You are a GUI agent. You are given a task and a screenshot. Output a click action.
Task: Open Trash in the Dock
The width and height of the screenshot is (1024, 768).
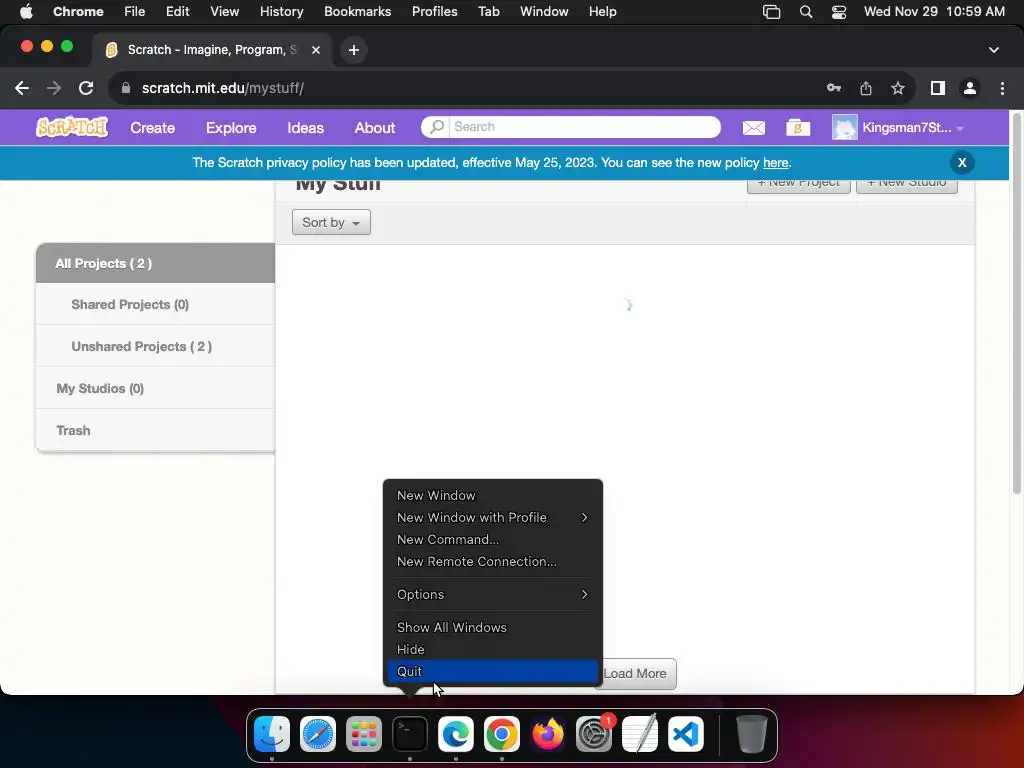(751, 733)
